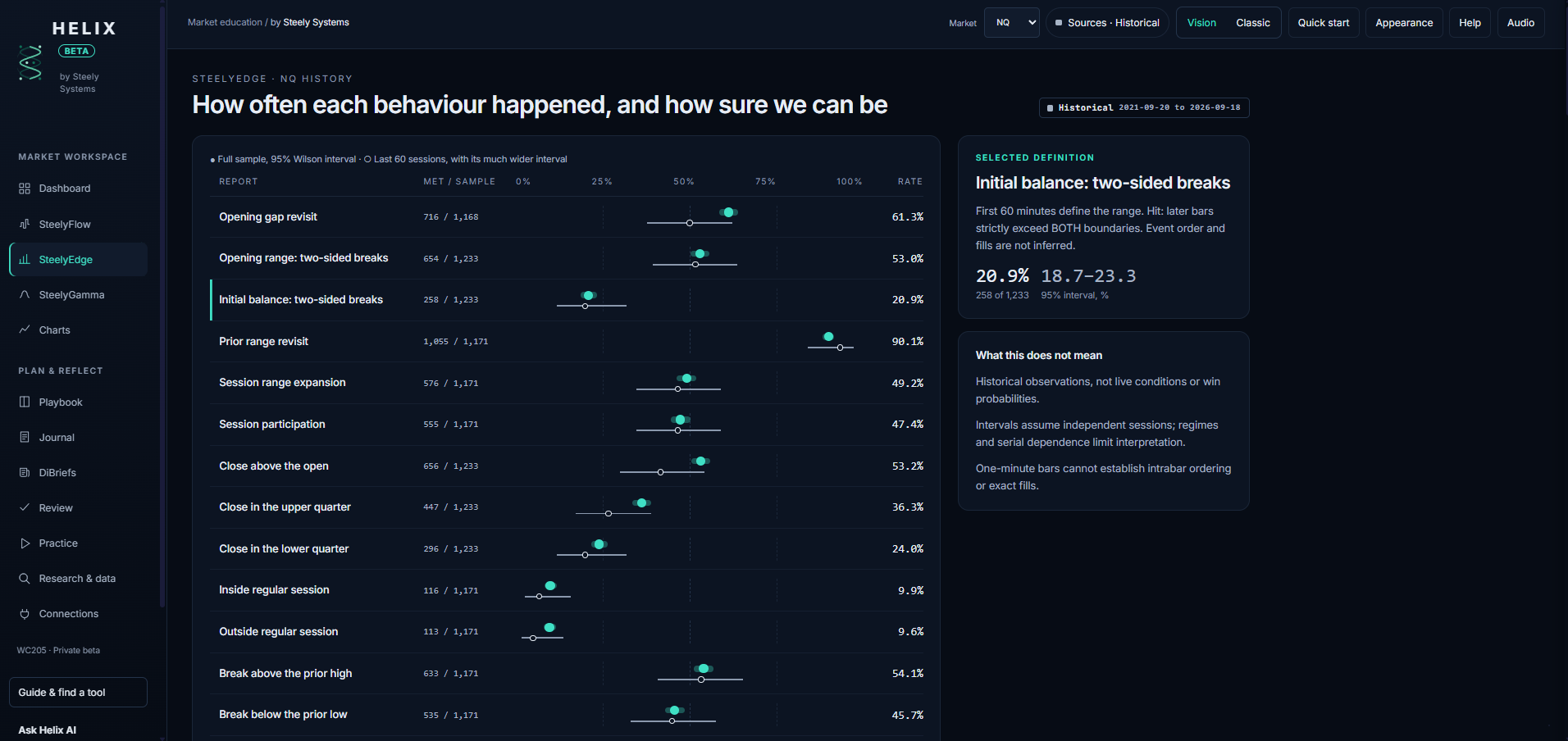Click the Review checkmark icon

(25, 507)
